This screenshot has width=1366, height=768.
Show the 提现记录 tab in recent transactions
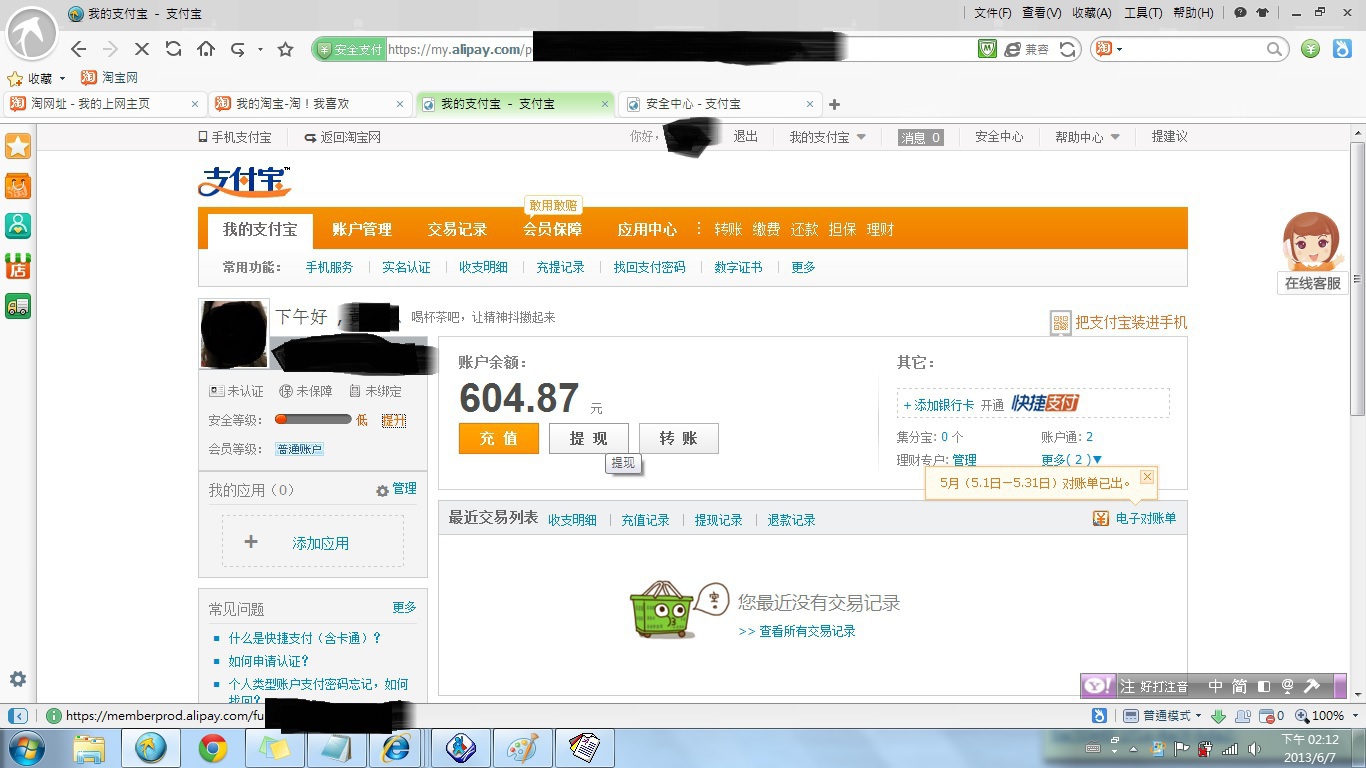[718, 520]
